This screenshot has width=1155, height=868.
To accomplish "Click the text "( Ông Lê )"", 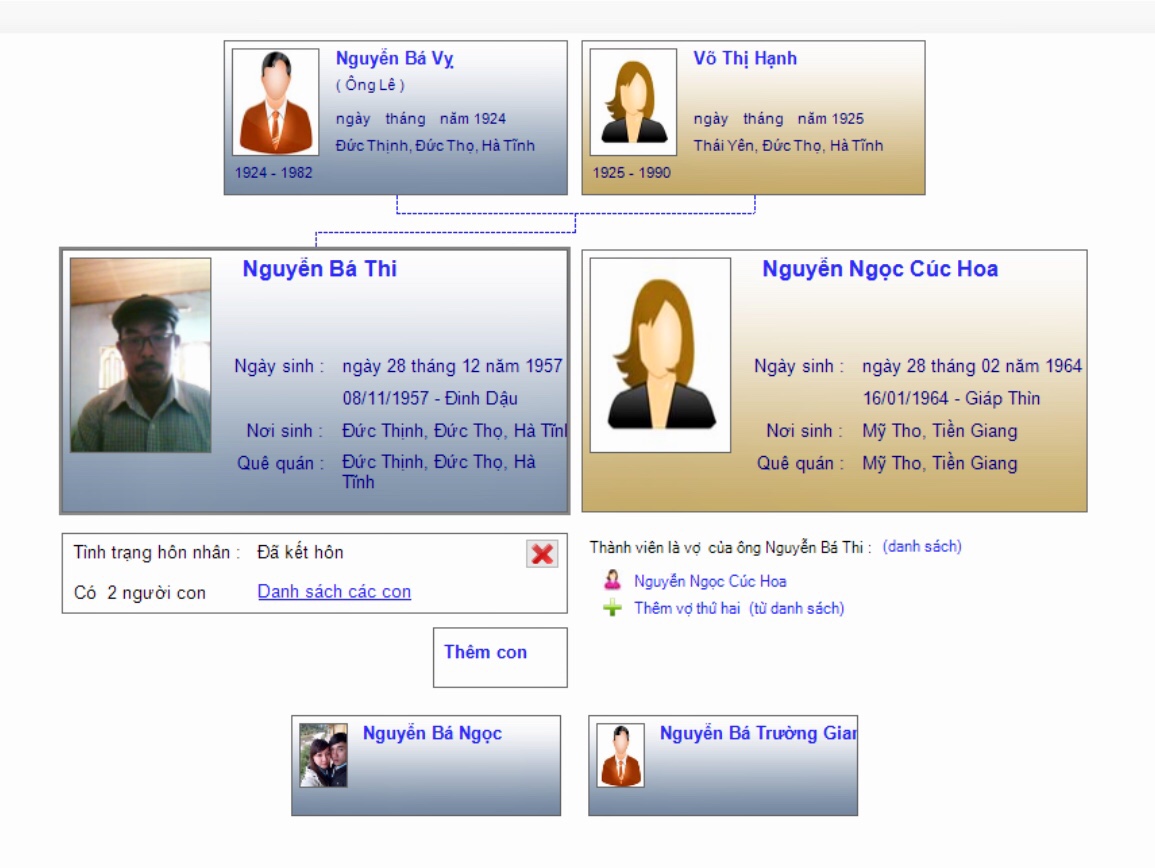I will click(370, 85).
